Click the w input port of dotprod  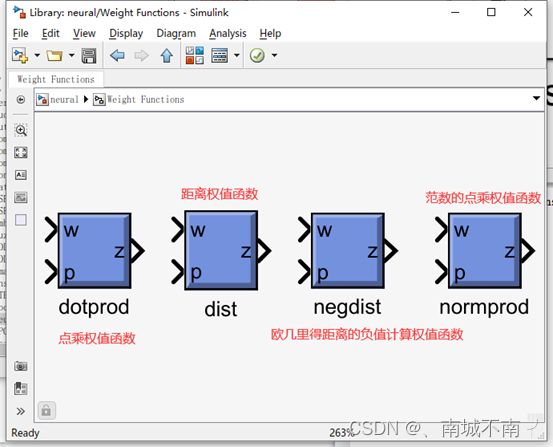point(51,230)
